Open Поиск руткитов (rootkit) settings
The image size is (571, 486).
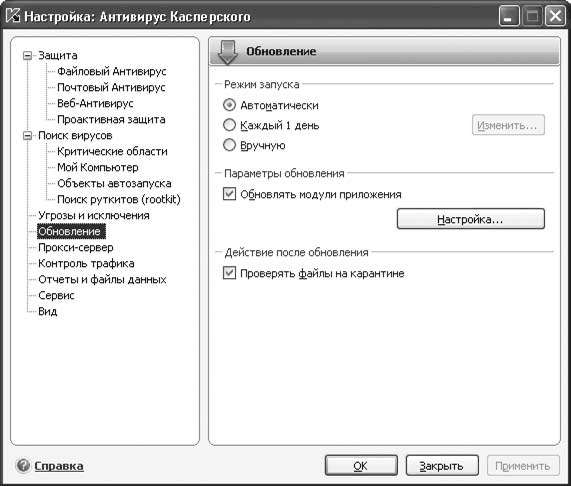119,199
